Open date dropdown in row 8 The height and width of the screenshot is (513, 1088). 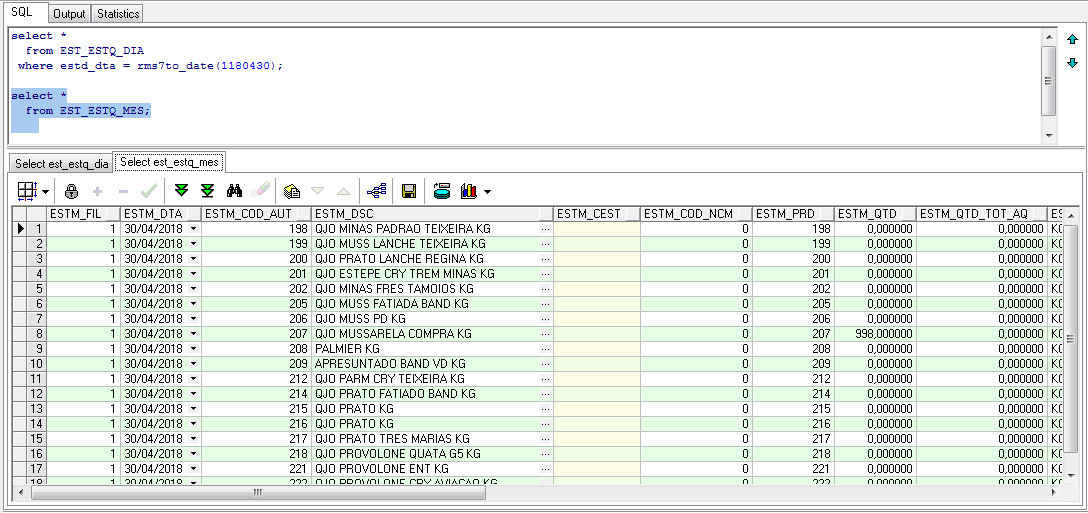pyautogui.click(x=193, y=334)
